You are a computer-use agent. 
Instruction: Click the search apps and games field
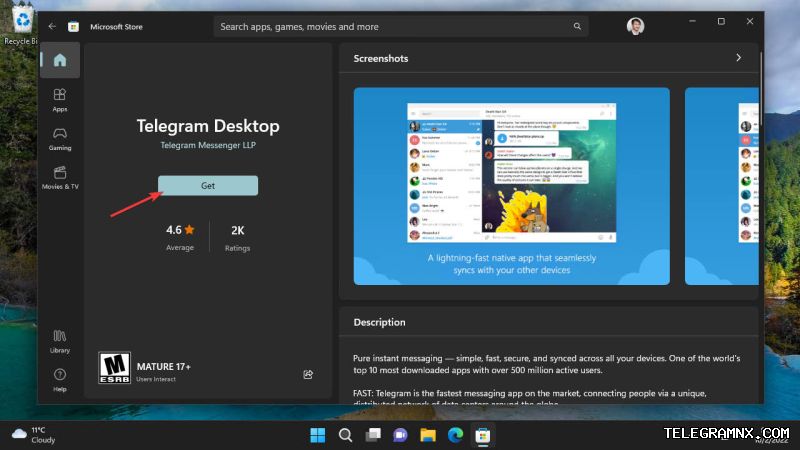(401, 27)
